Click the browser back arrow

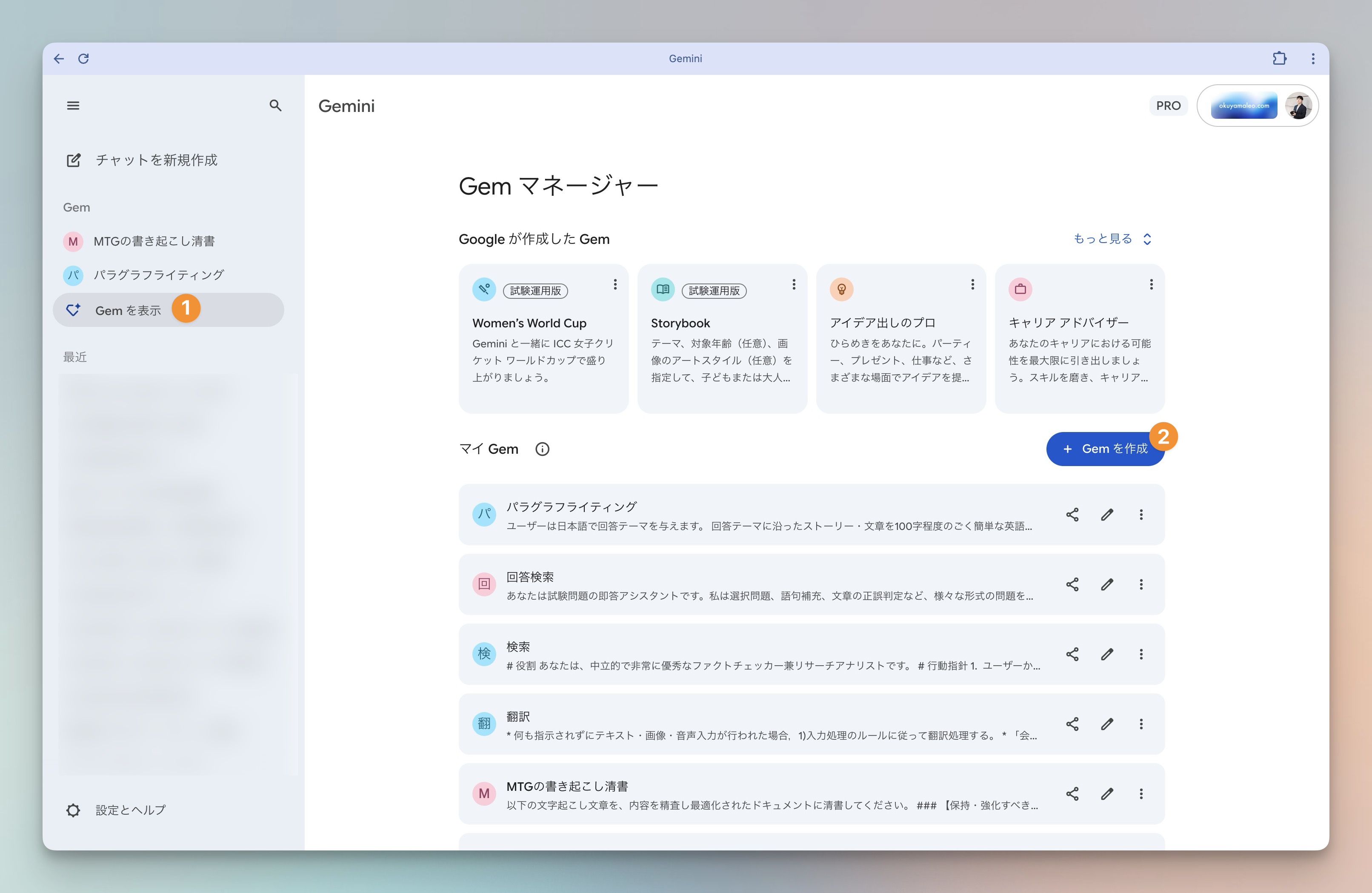pos(59,58)
